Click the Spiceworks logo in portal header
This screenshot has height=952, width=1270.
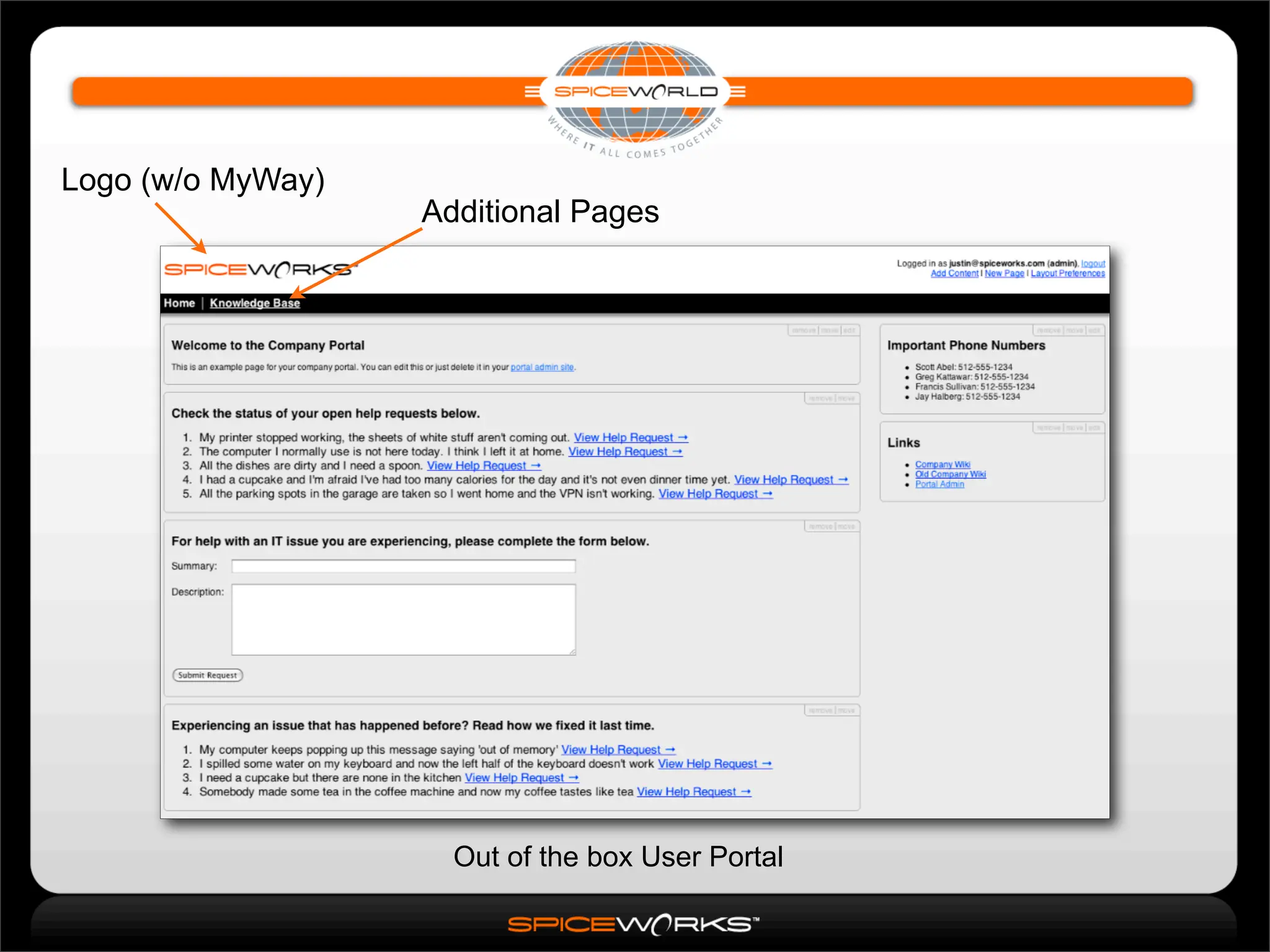(260, 269)
